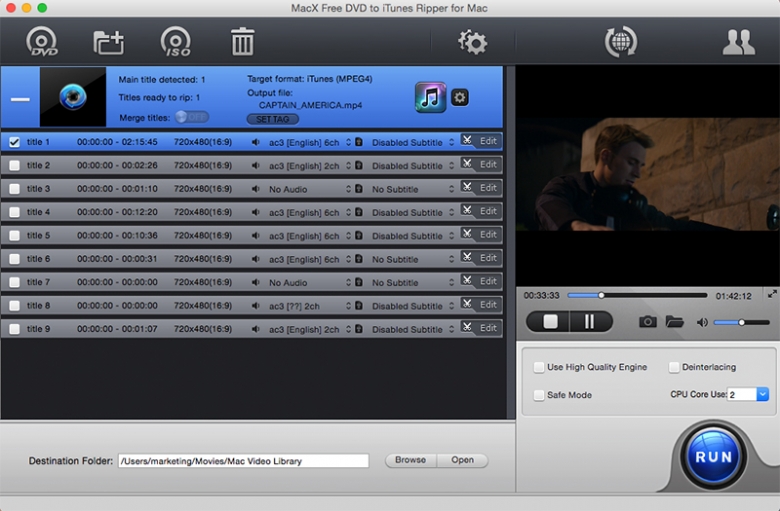Click the Destination Folder path field
Viewport: 780px width, 511px height.
click(x=243, y=461)
